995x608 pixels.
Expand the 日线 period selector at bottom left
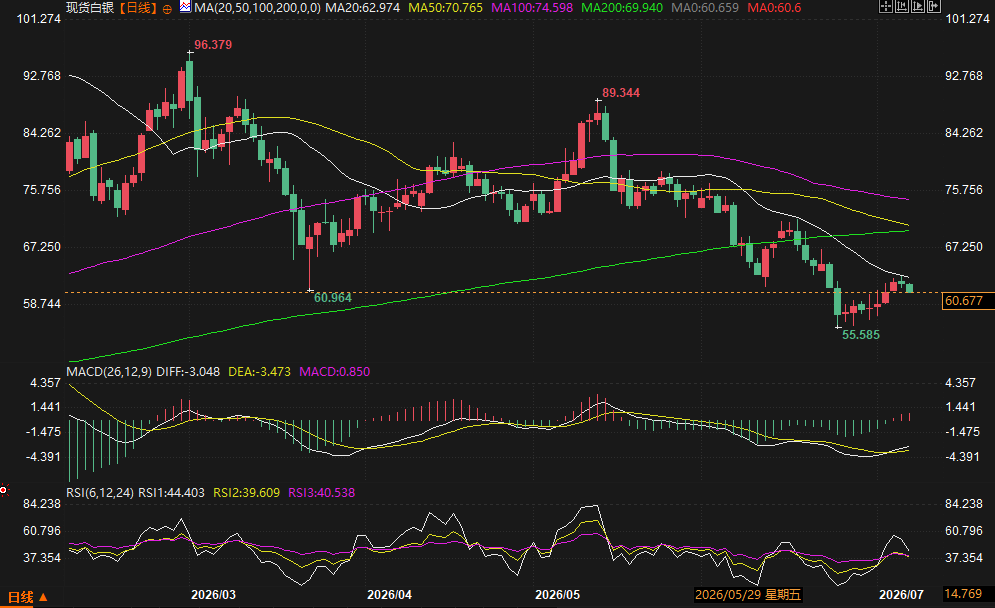pos(27,597)
